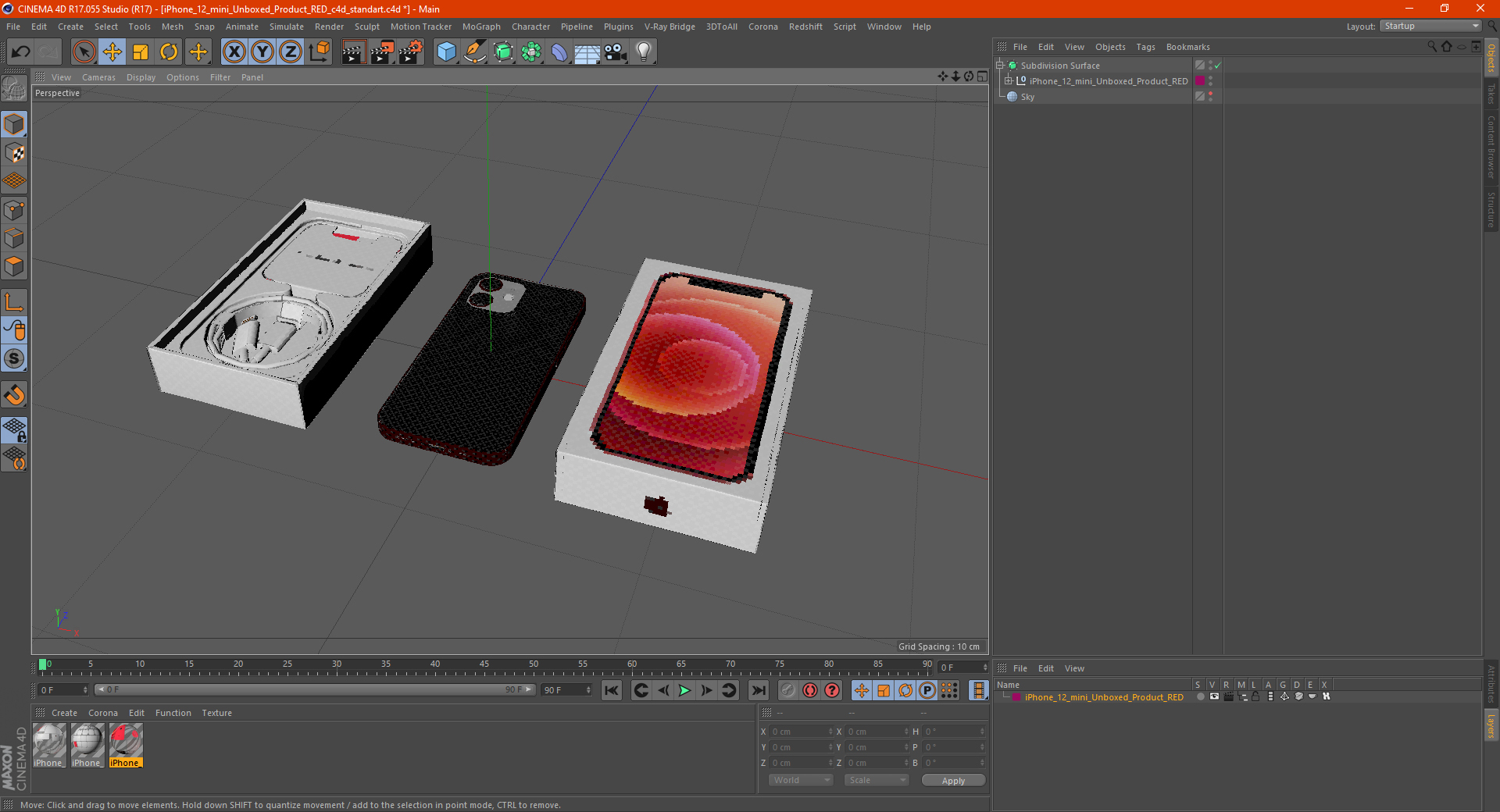Viewport: 1500px width, 812px height.
Task: Open the Bend deformer icon
Action: [x=559, y=52]
